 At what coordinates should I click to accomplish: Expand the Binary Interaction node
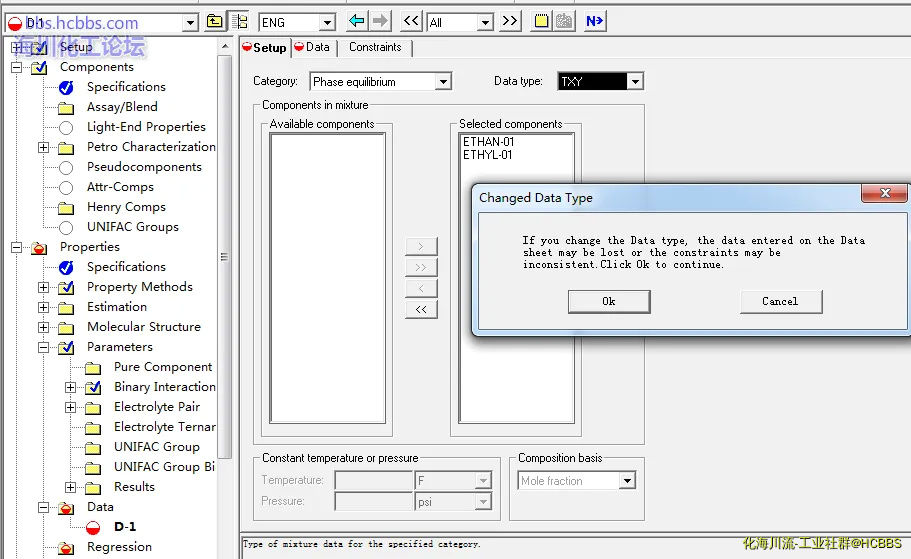(x=70, y=388)
